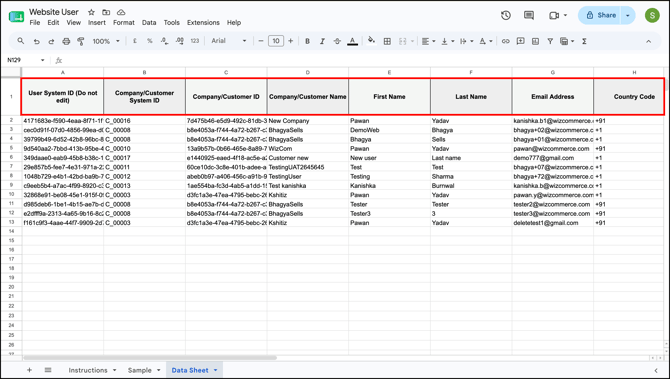Open the fill color picker
This screenshot has height=379, width=670.
(x=371, y=40)
